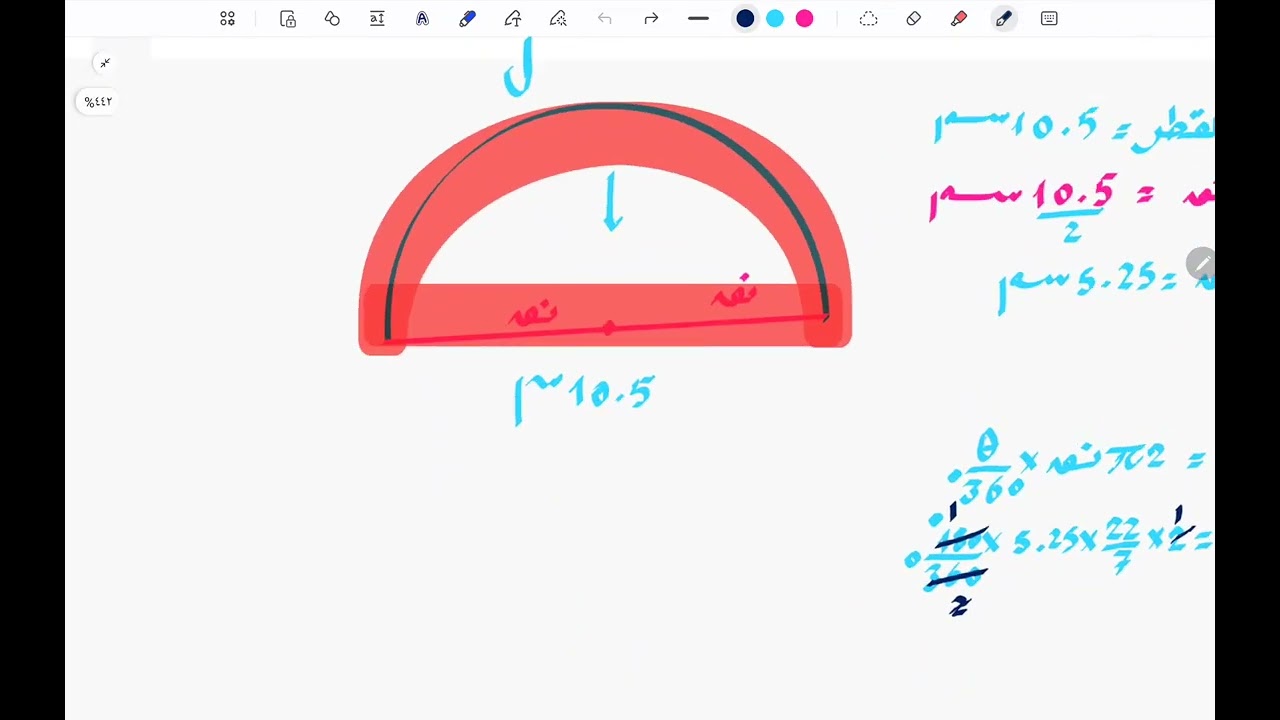Select the blue highlighter marker tool
Screen dimensions: 1280x720
click(467, 19)
